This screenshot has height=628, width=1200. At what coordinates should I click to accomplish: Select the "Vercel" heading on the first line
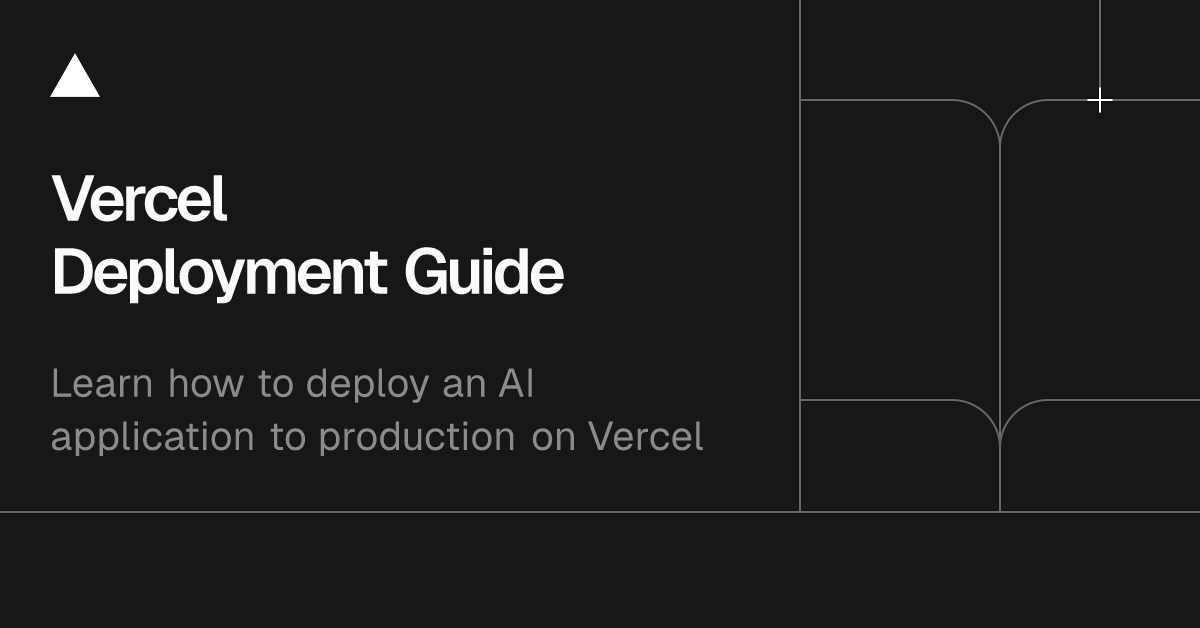139,198
